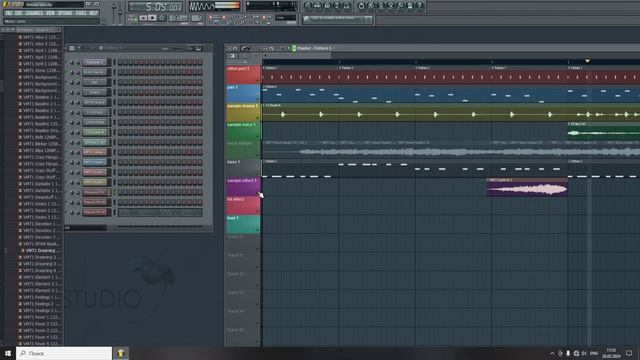Open the Playlist options menu arrow
This screenshot has height=360, width=640.
click(229, 48)
